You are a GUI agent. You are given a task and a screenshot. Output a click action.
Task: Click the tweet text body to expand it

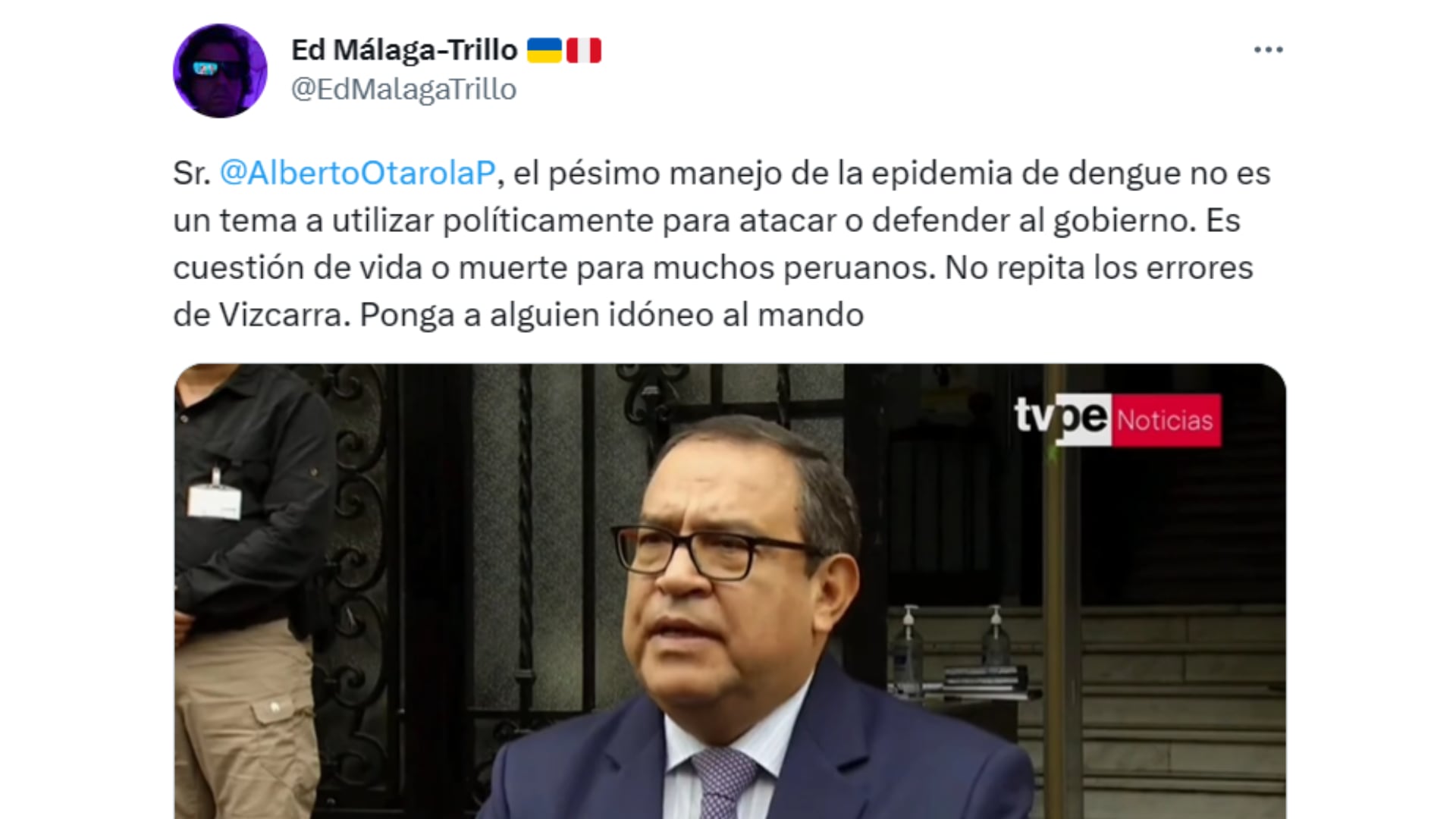tap(721, 244)
